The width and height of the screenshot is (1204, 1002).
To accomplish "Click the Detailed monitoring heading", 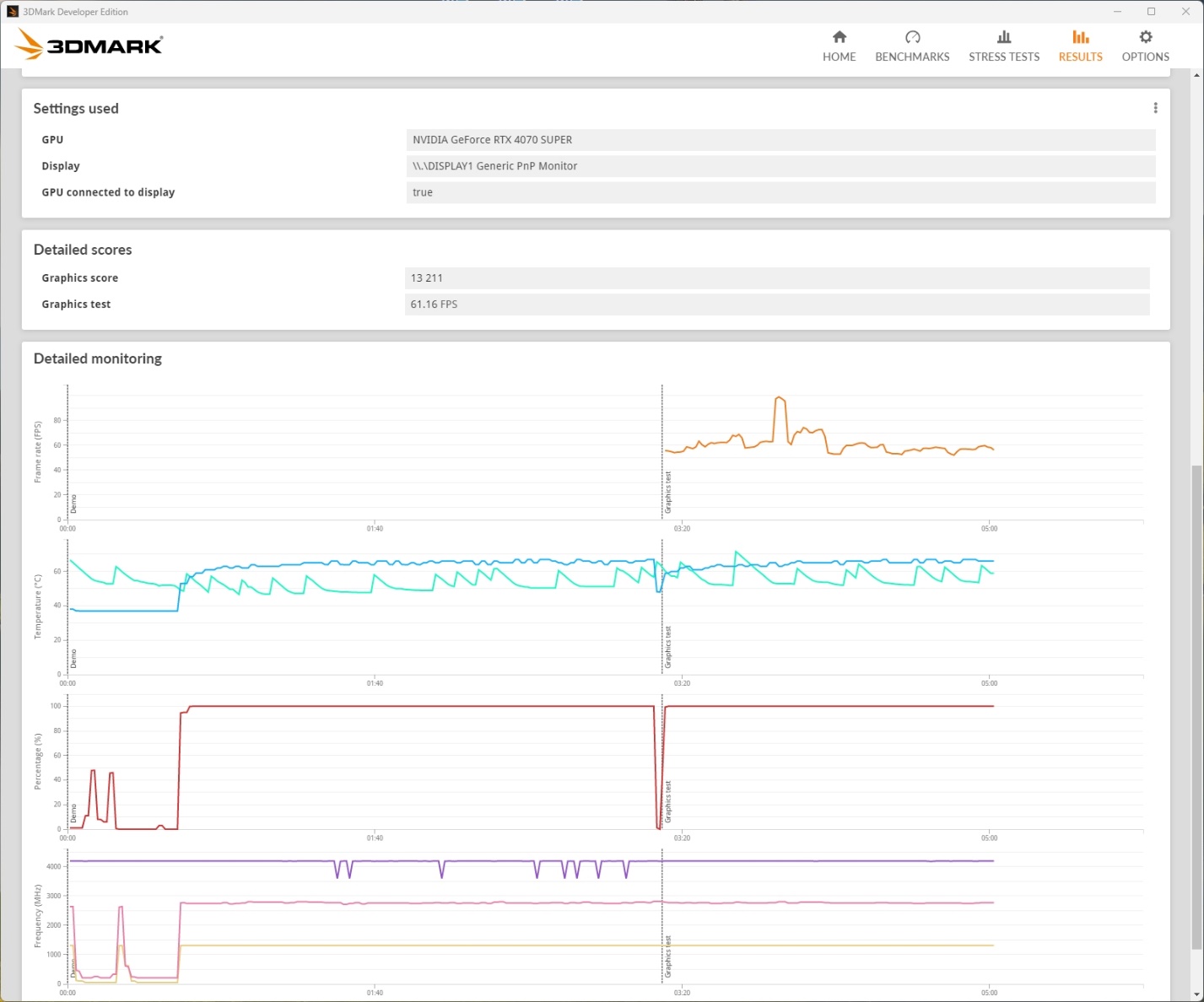I will (98, 358).
